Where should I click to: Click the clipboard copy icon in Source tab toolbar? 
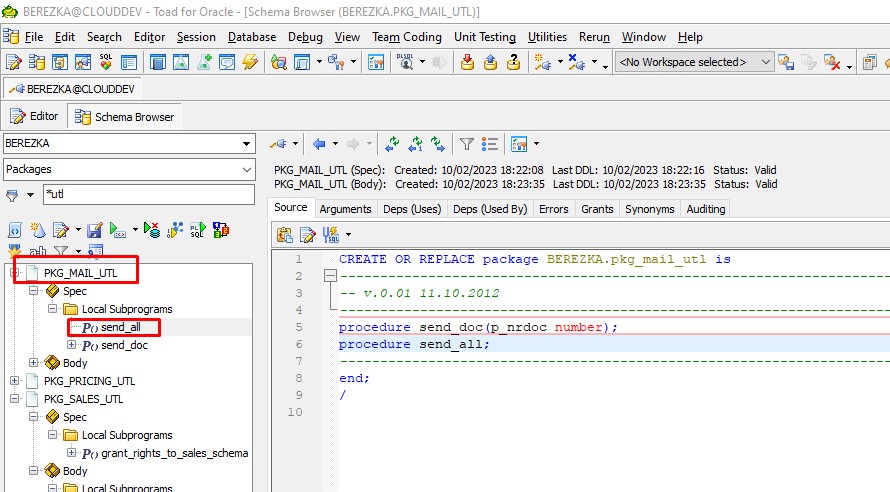(284, 234)
